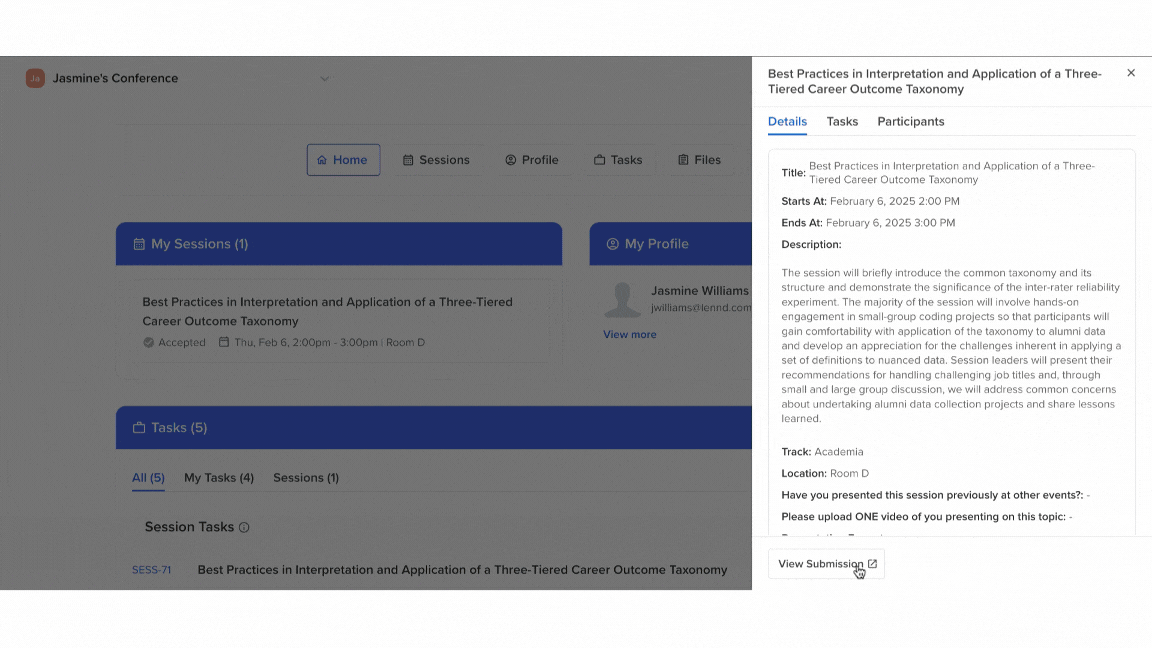Select the Sessions (1) filter tab

tap(306, 478)
